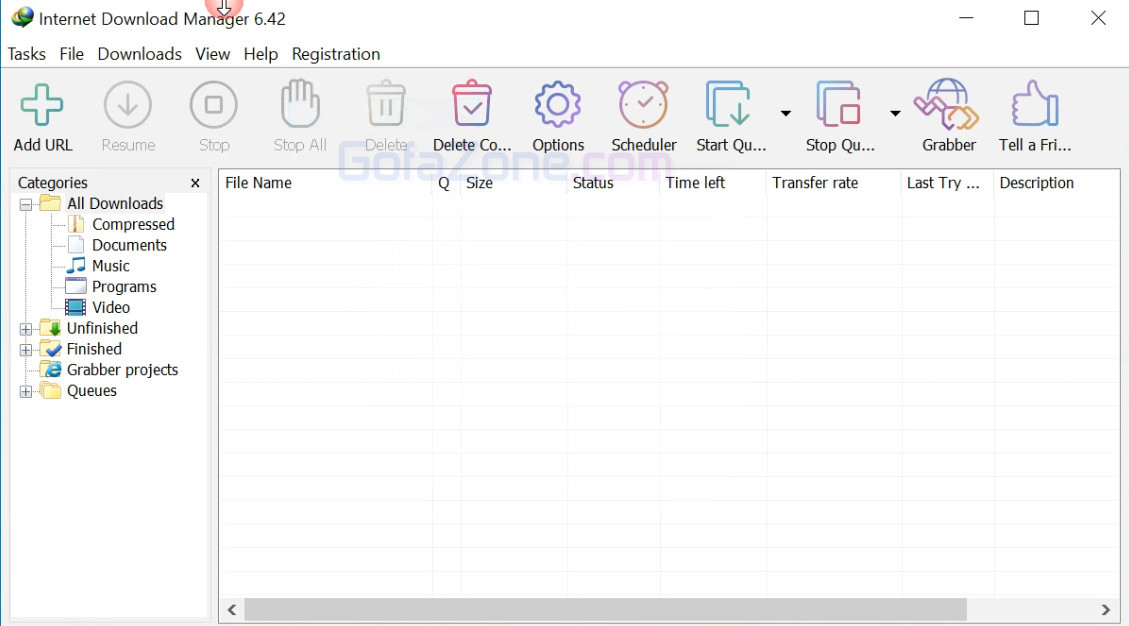This screenshot has width=1129, height=626.
Task: Collapse the All Downloads tree node
Action: [26, 204]
